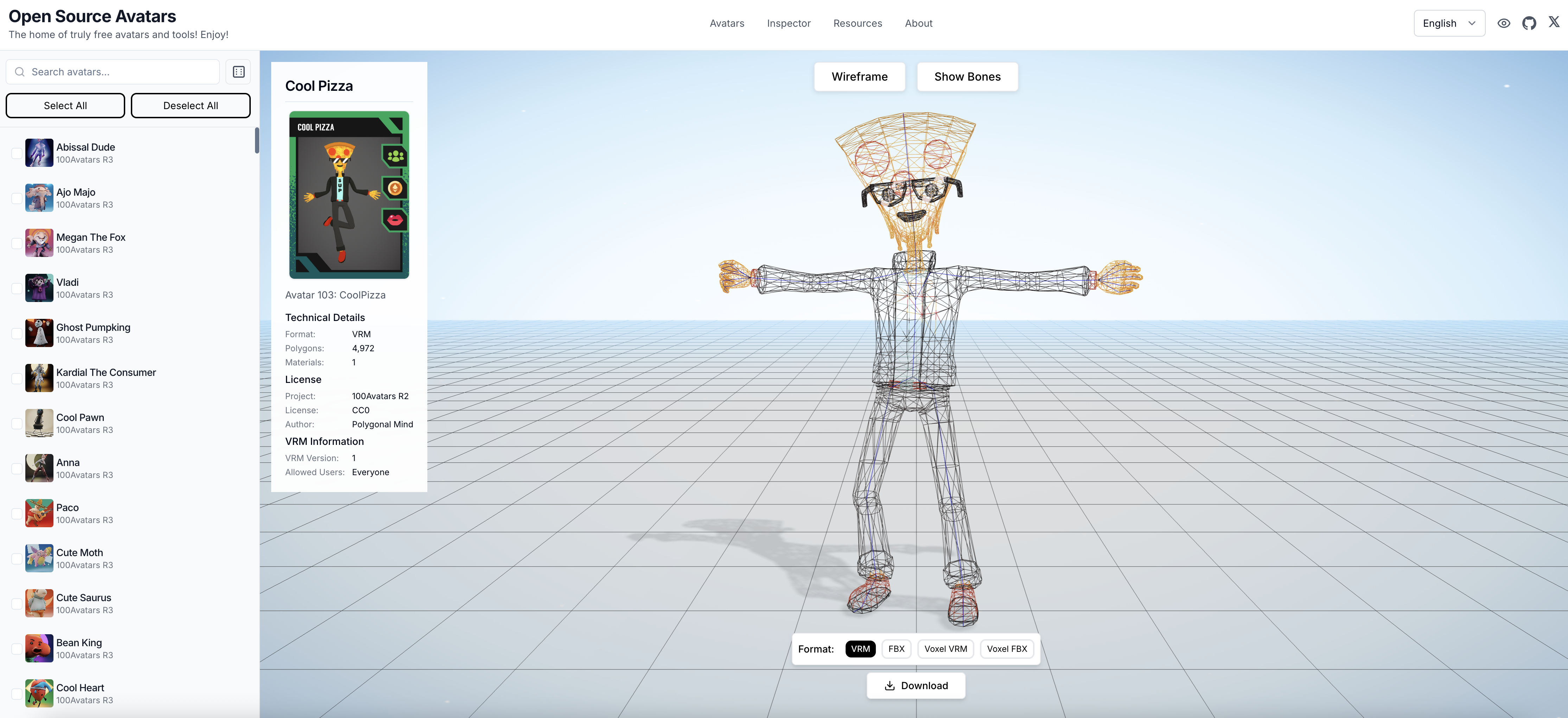Check the Cool Pawn avatar checkbox
The image size is (1568, 718).
[17, 423]
